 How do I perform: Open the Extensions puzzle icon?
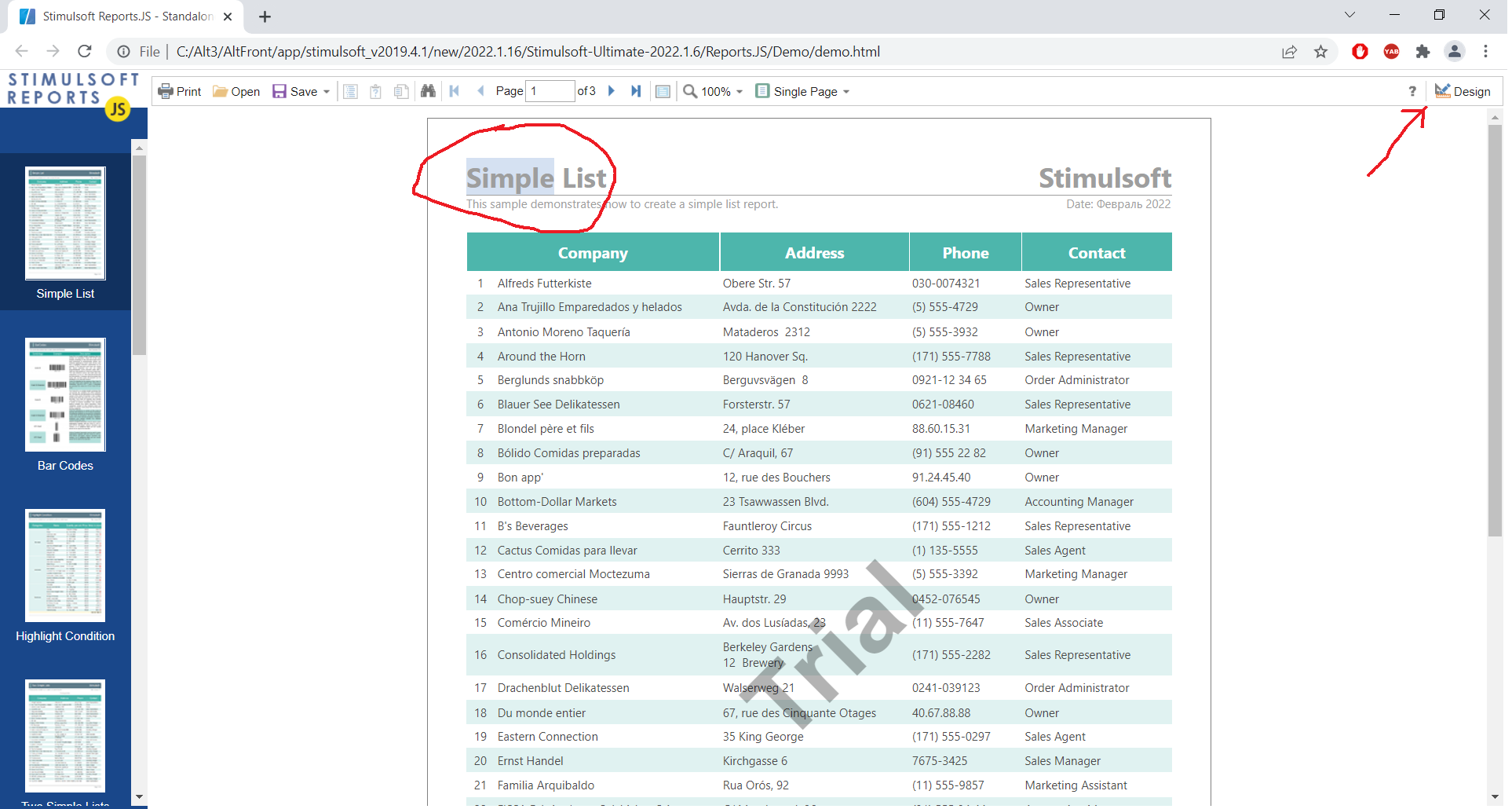coord(1423,52)
